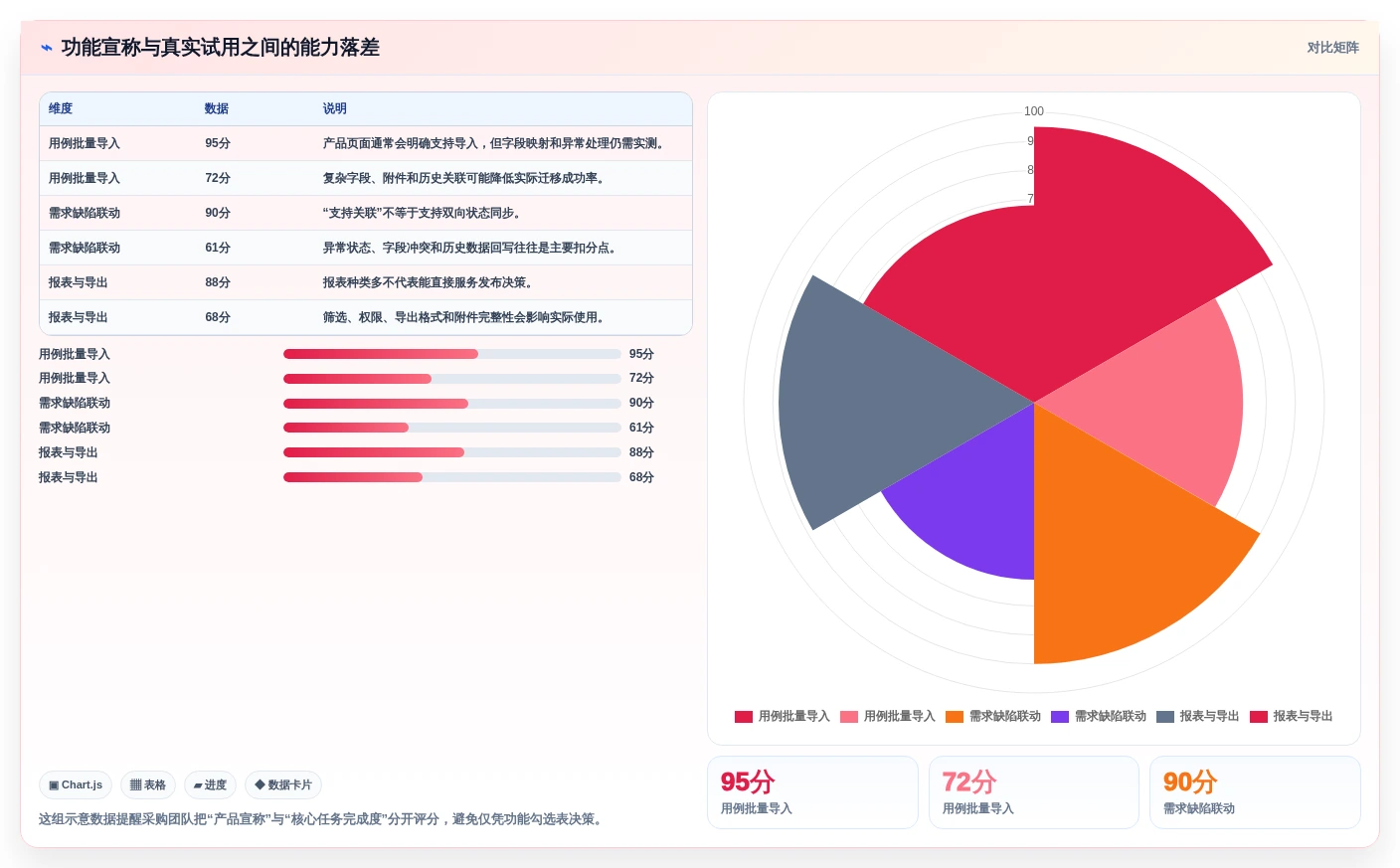Open the 72分 用例批量导入 data card
This screenshot has width=1400, height=868.
(x=1034, y=792)
